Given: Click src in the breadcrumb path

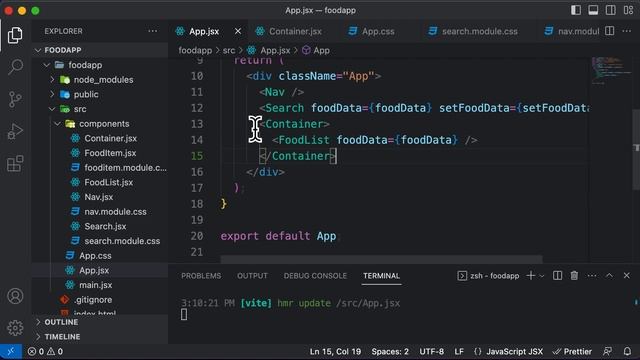Looking at the screenshot, I should (229, 50).
